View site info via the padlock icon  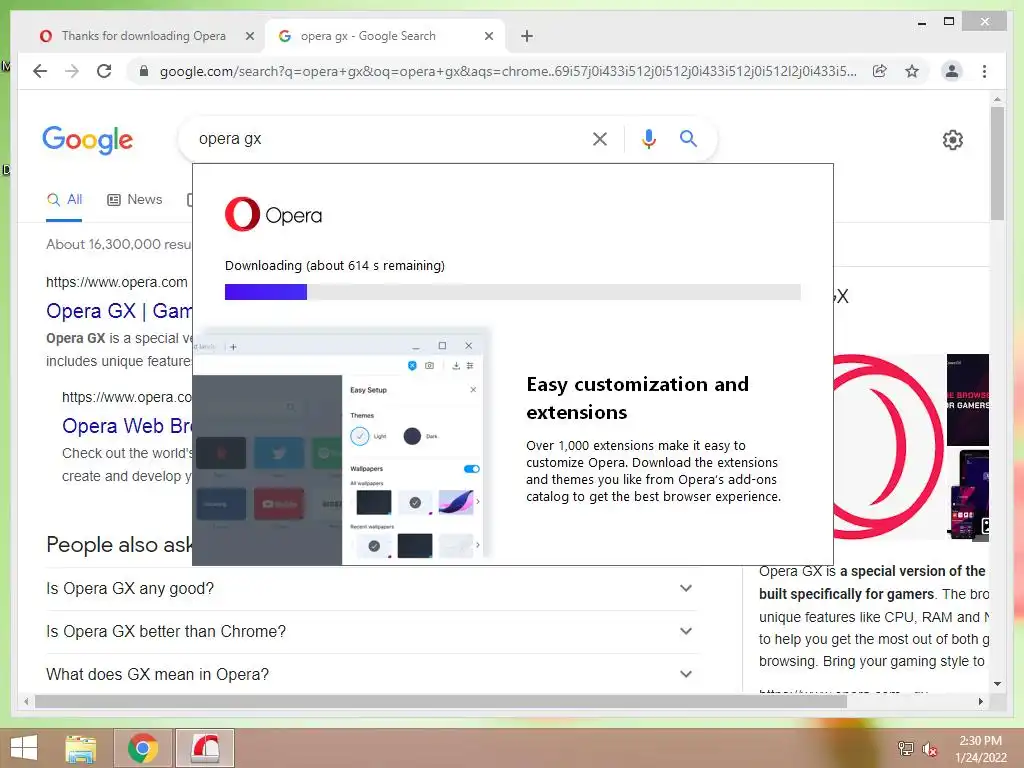coord(144,71)
